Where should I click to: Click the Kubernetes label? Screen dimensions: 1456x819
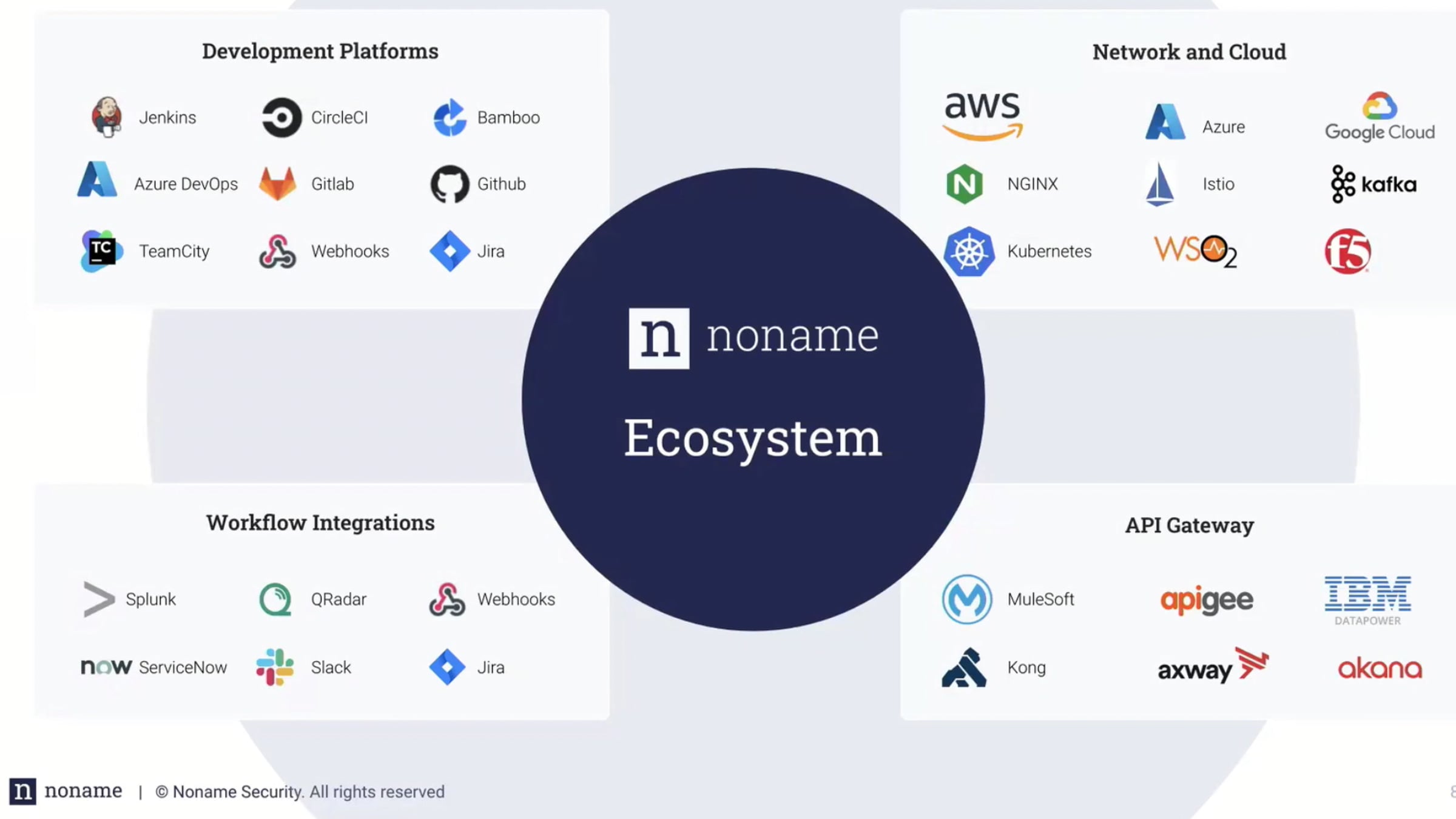coord(1050,251)
